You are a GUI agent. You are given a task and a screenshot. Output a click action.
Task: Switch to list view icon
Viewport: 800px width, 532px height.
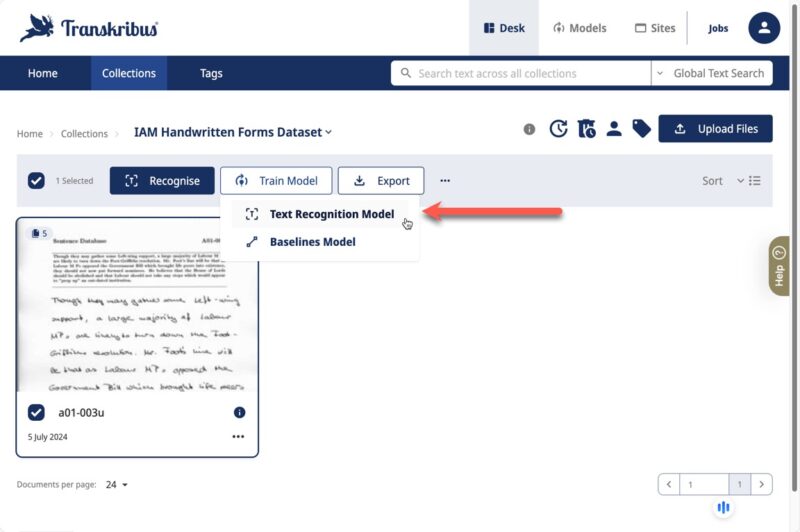click(755, 181)
